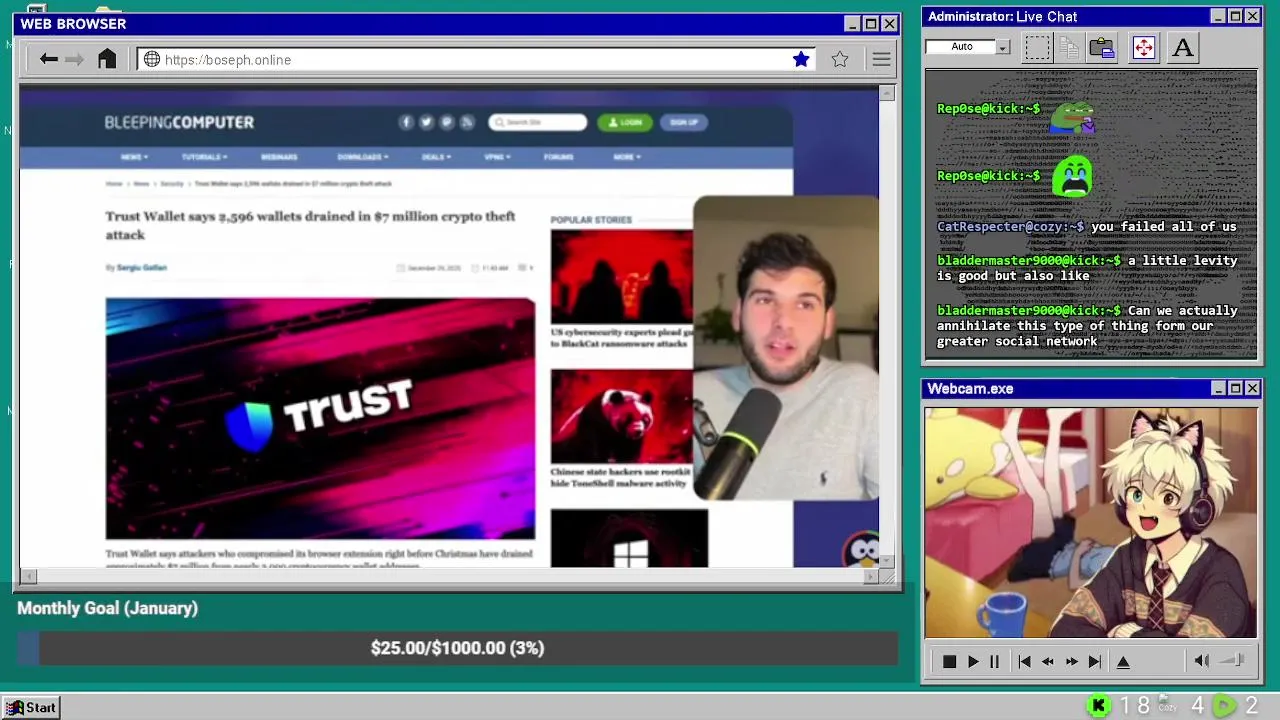The height and width of the screenshot is (720, 1280).
Task: Expand the VPNs menu on BleepingComputer
Action: coord(497,157)
